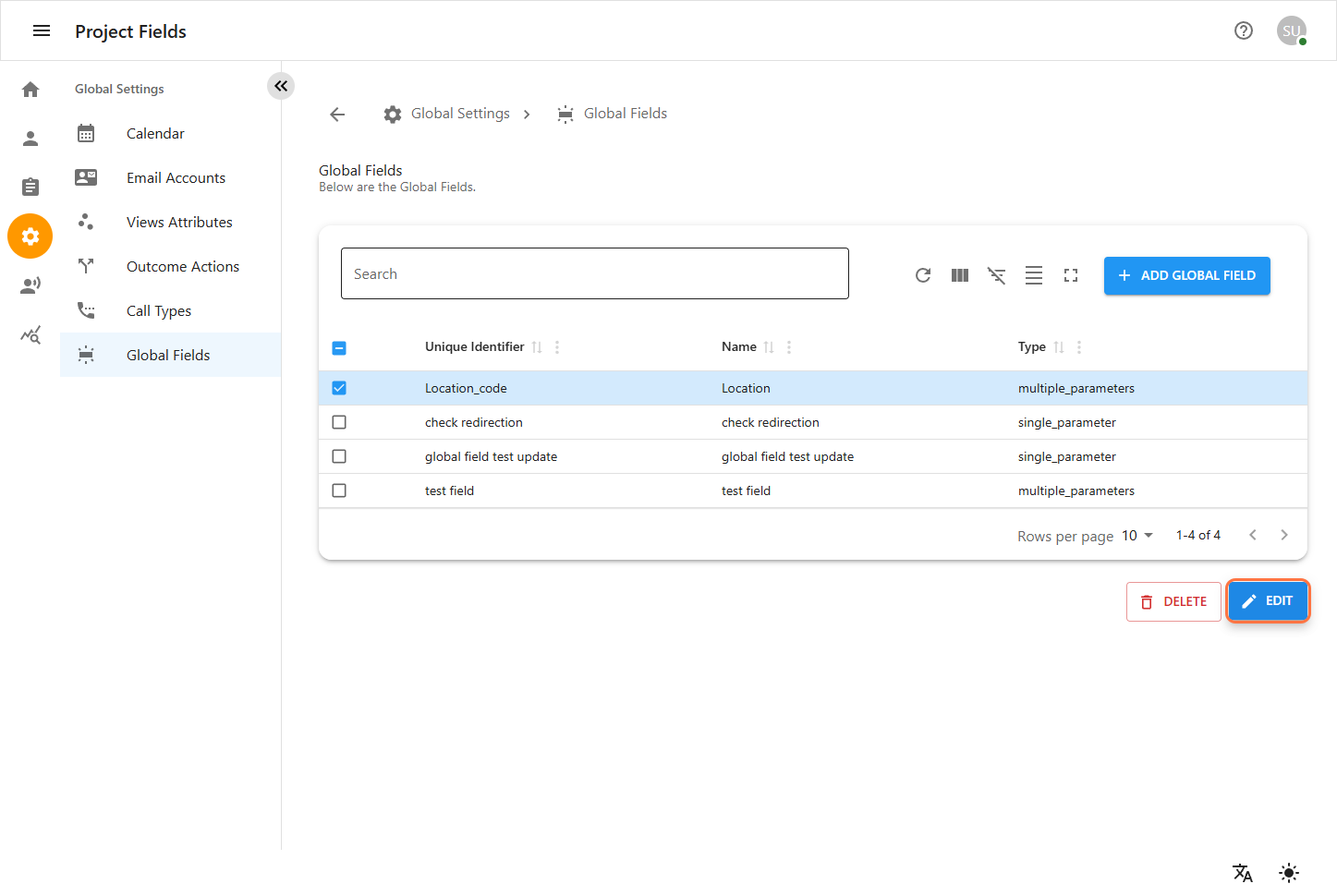Go to Outcome Actions settings
Screen dimensions: 1337x896
(x=182, y=266)
